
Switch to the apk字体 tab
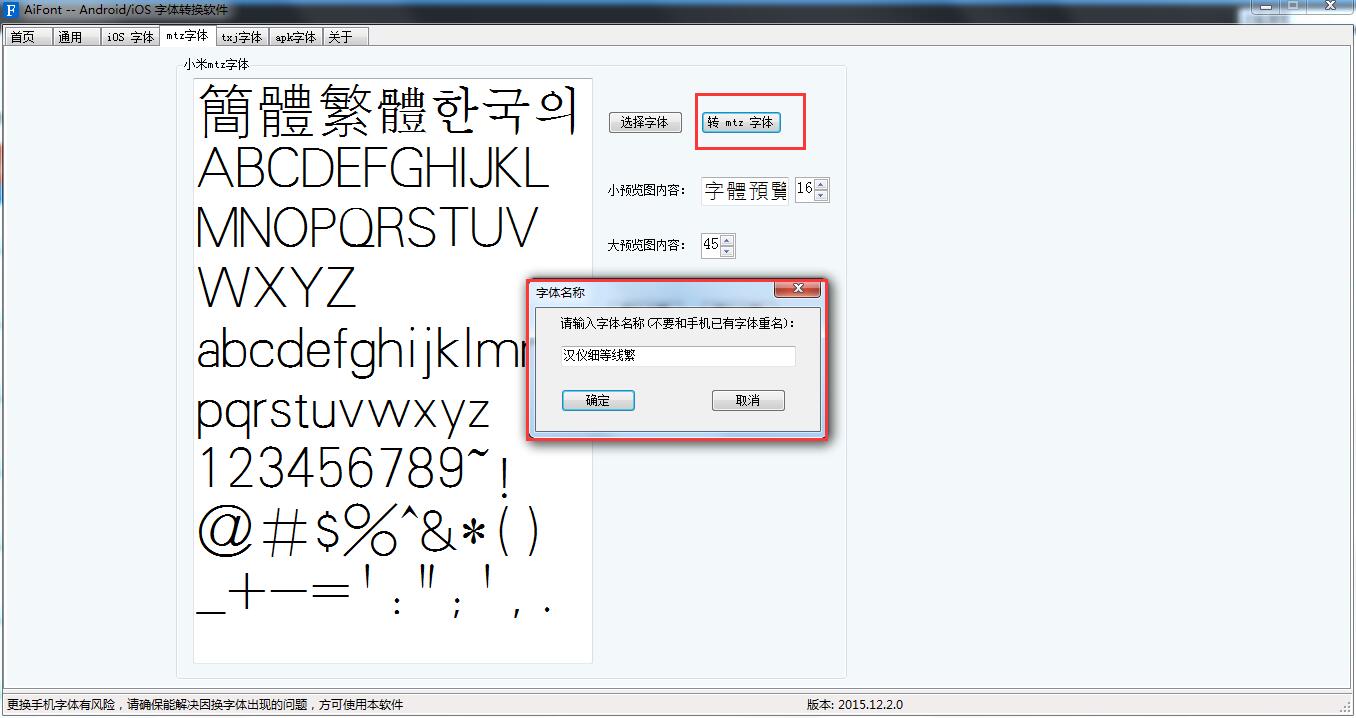pyautogui.click(x=294, y=35)
